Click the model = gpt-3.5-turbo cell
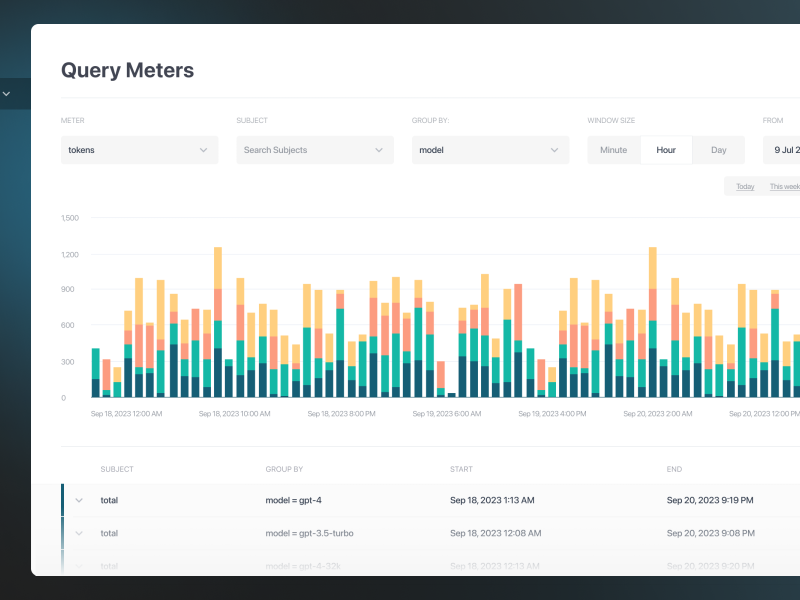 [x=309, y=533]
